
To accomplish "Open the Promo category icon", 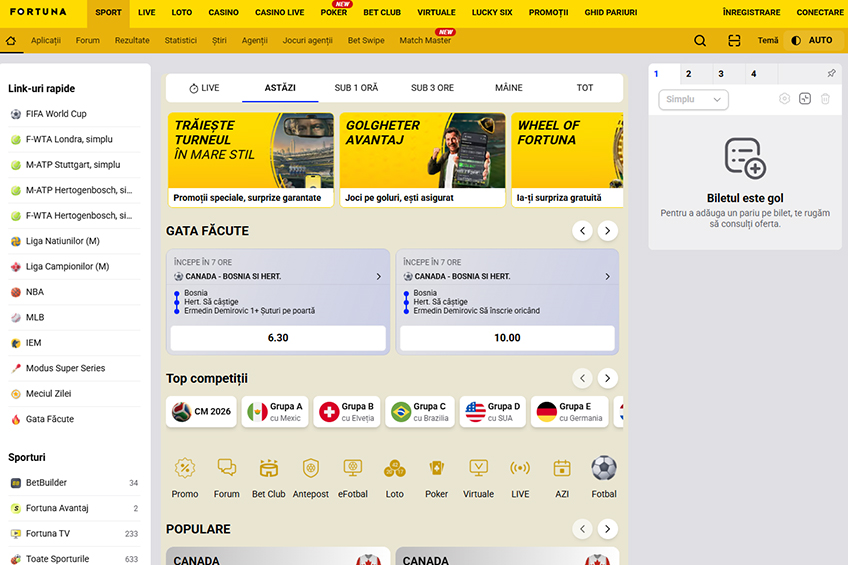I will 185,468.
